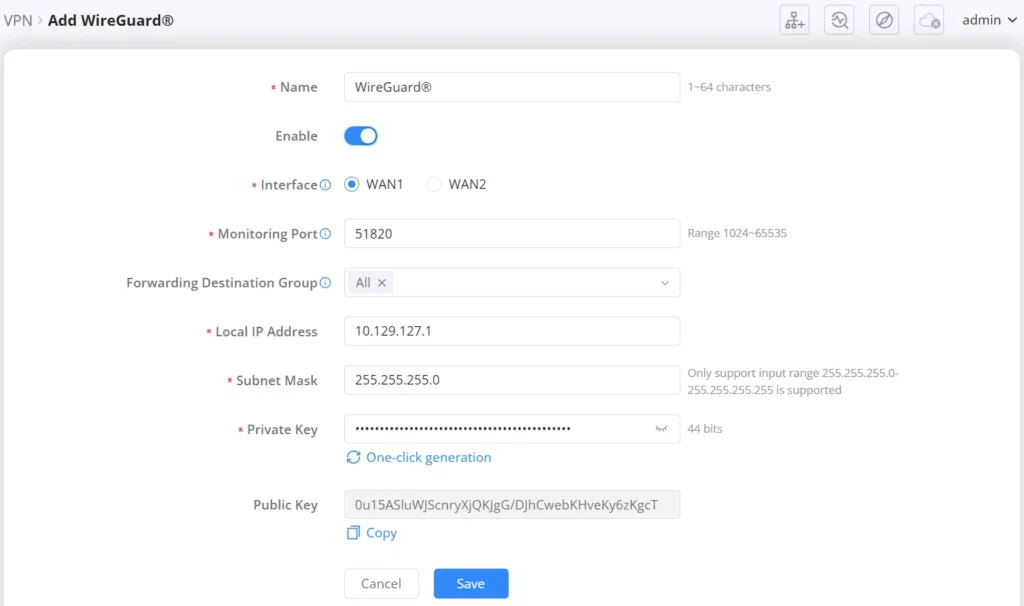Show info tooltip for Forwarding Destination Group

pos(325,283)
